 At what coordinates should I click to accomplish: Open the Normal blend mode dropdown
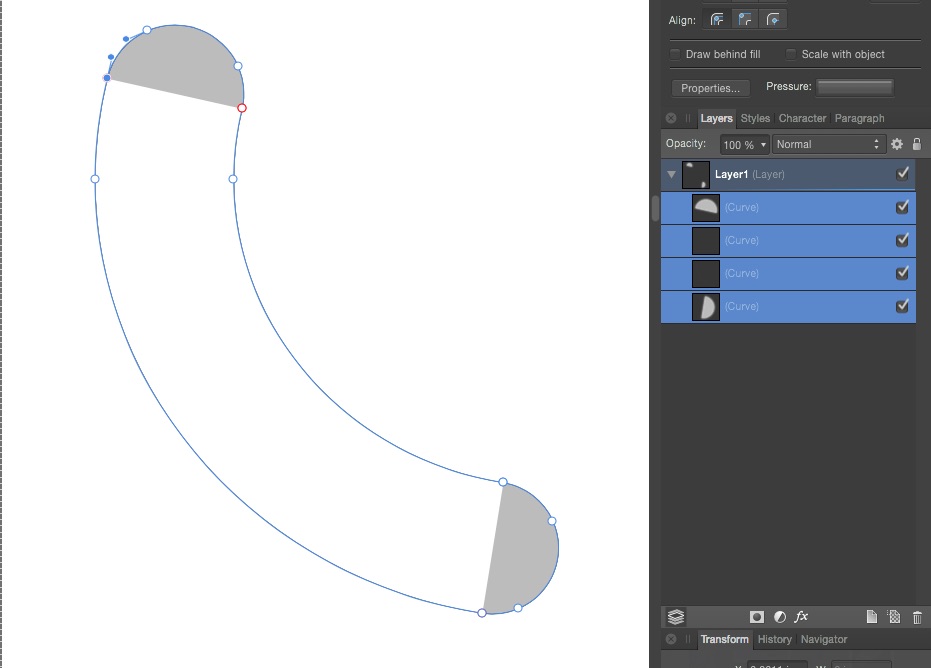(x=830, y=145)
